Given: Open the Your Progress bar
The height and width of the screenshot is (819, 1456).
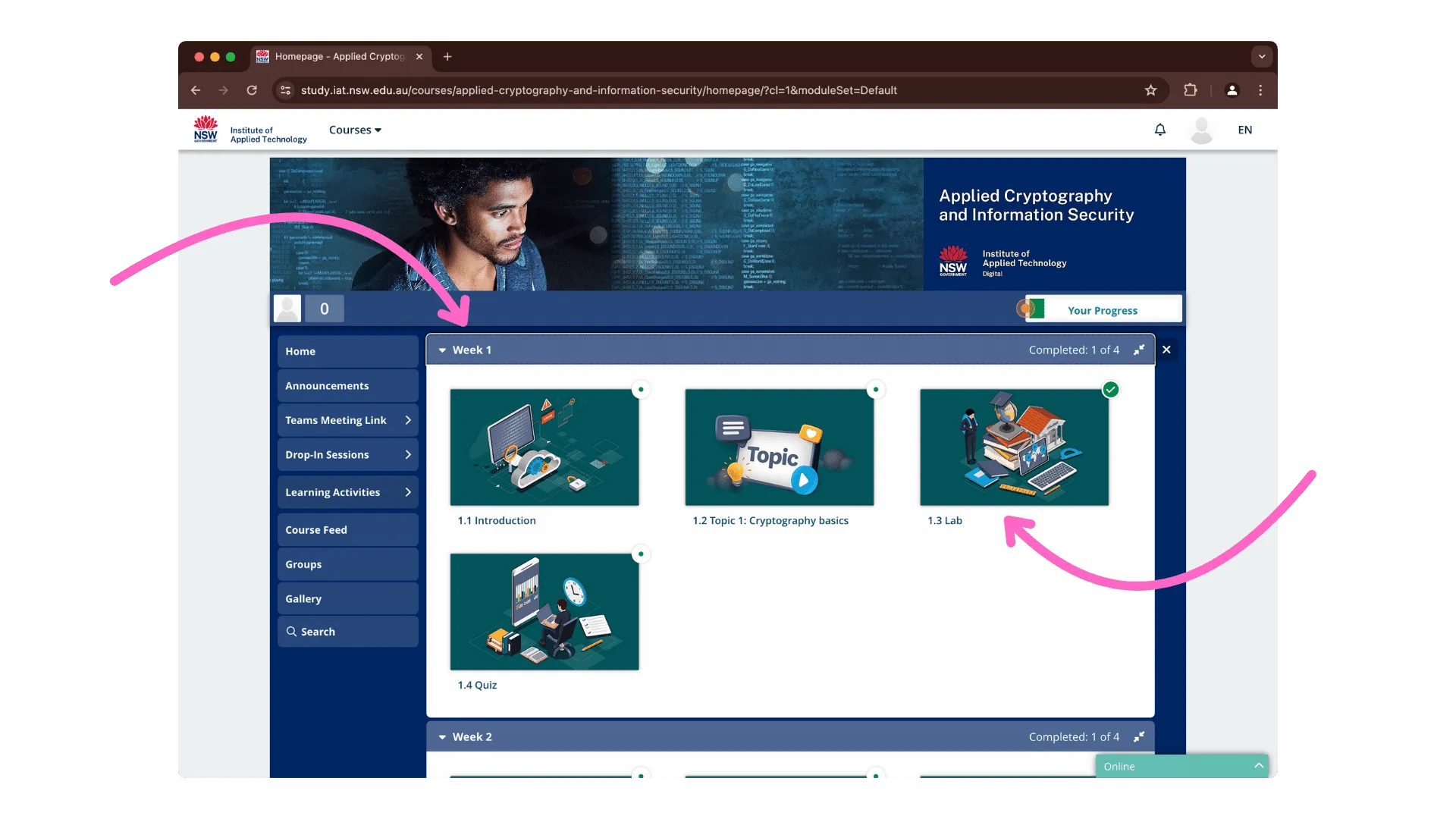Looking at the screenshot, I should [x=1102, y=310].
